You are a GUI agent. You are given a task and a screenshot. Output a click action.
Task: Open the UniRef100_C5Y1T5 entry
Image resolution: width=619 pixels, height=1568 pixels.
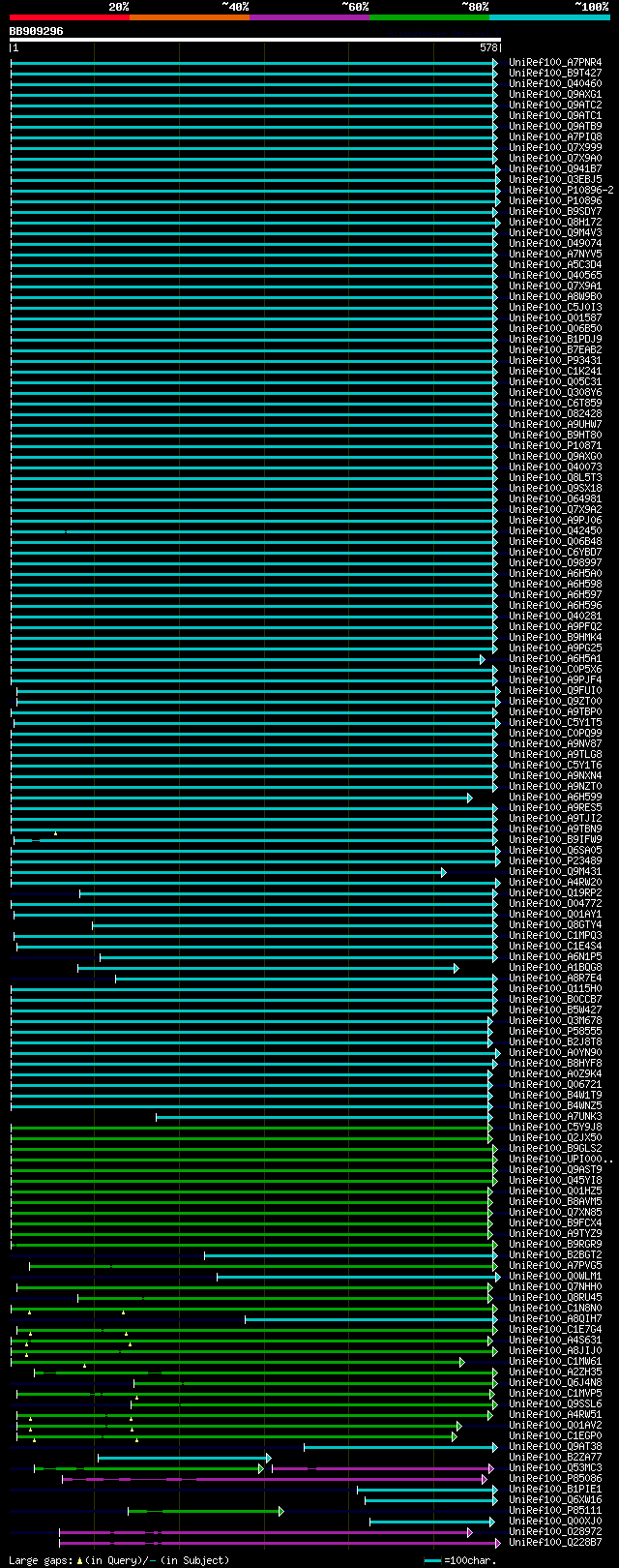555,723
